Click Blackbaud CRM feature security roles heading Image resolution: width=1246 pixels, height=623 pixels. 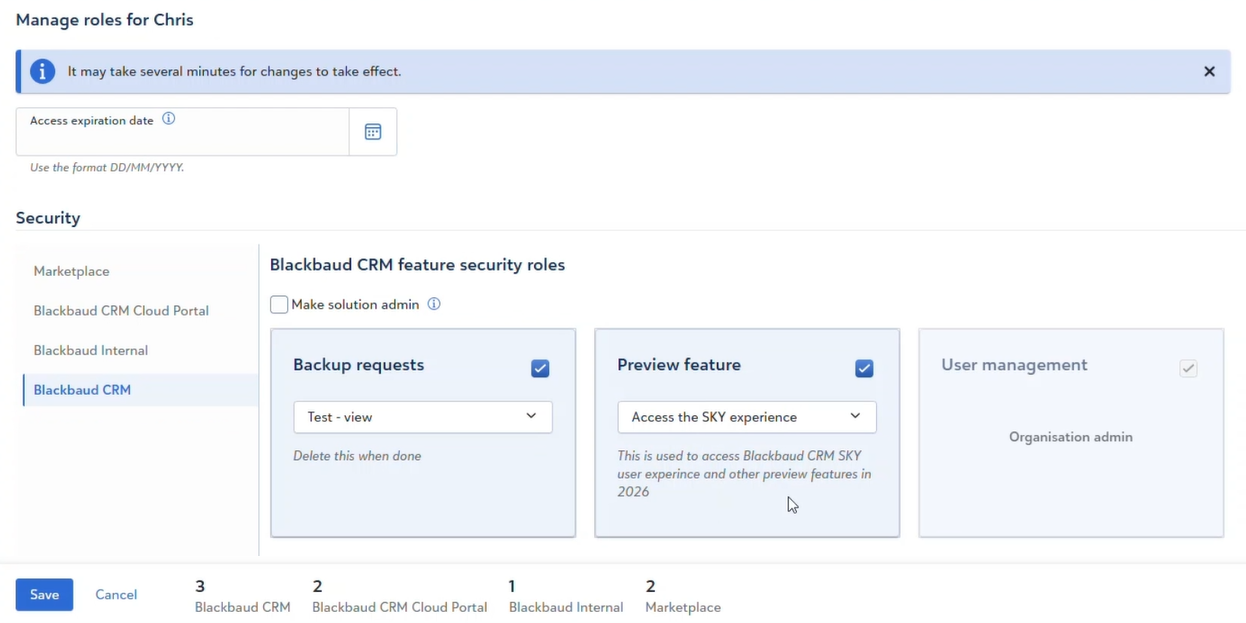point(417,265)
